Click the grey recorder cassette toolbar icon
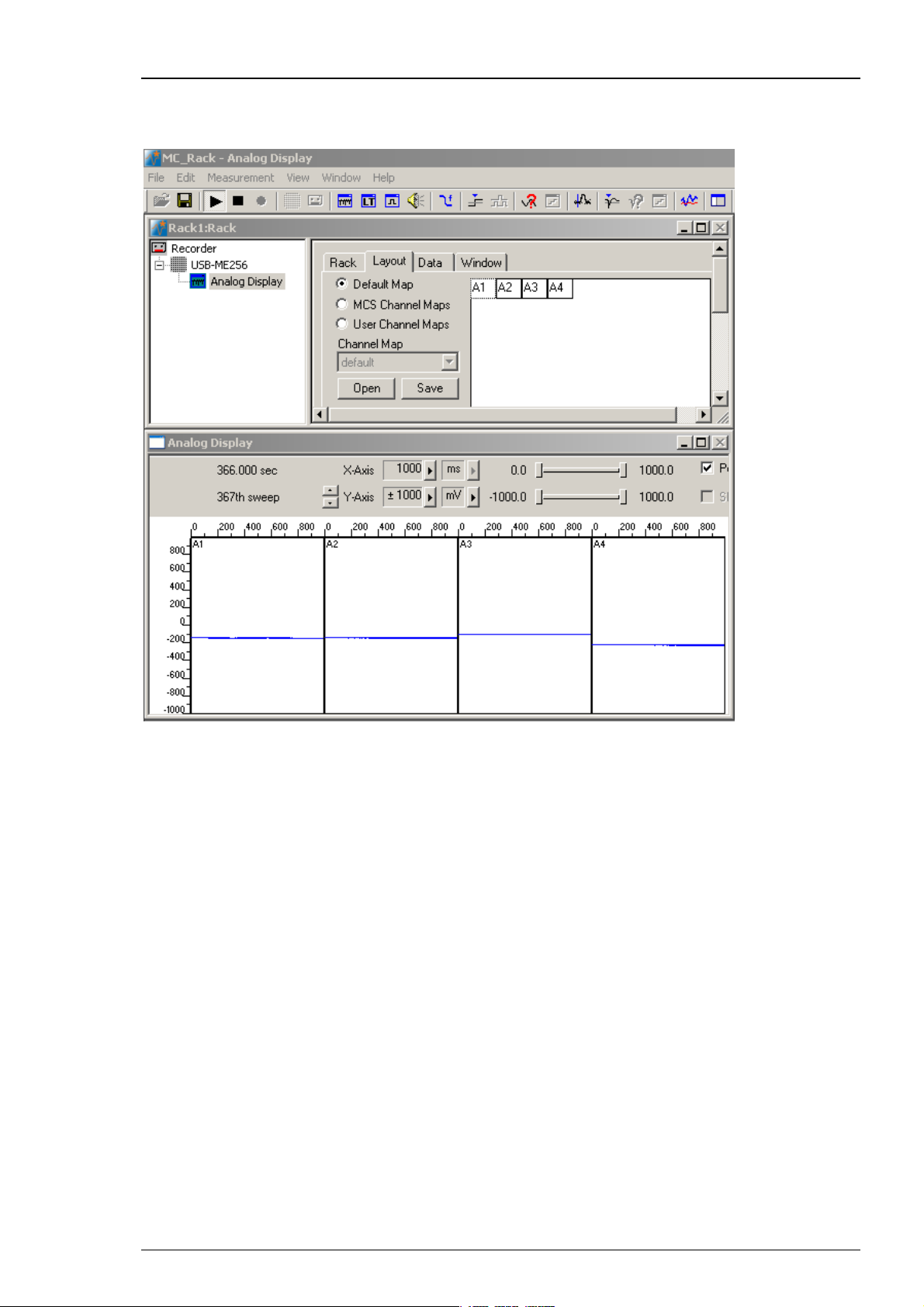The width and height of the screenshot is (924, 1307). (x=315, y=201)
